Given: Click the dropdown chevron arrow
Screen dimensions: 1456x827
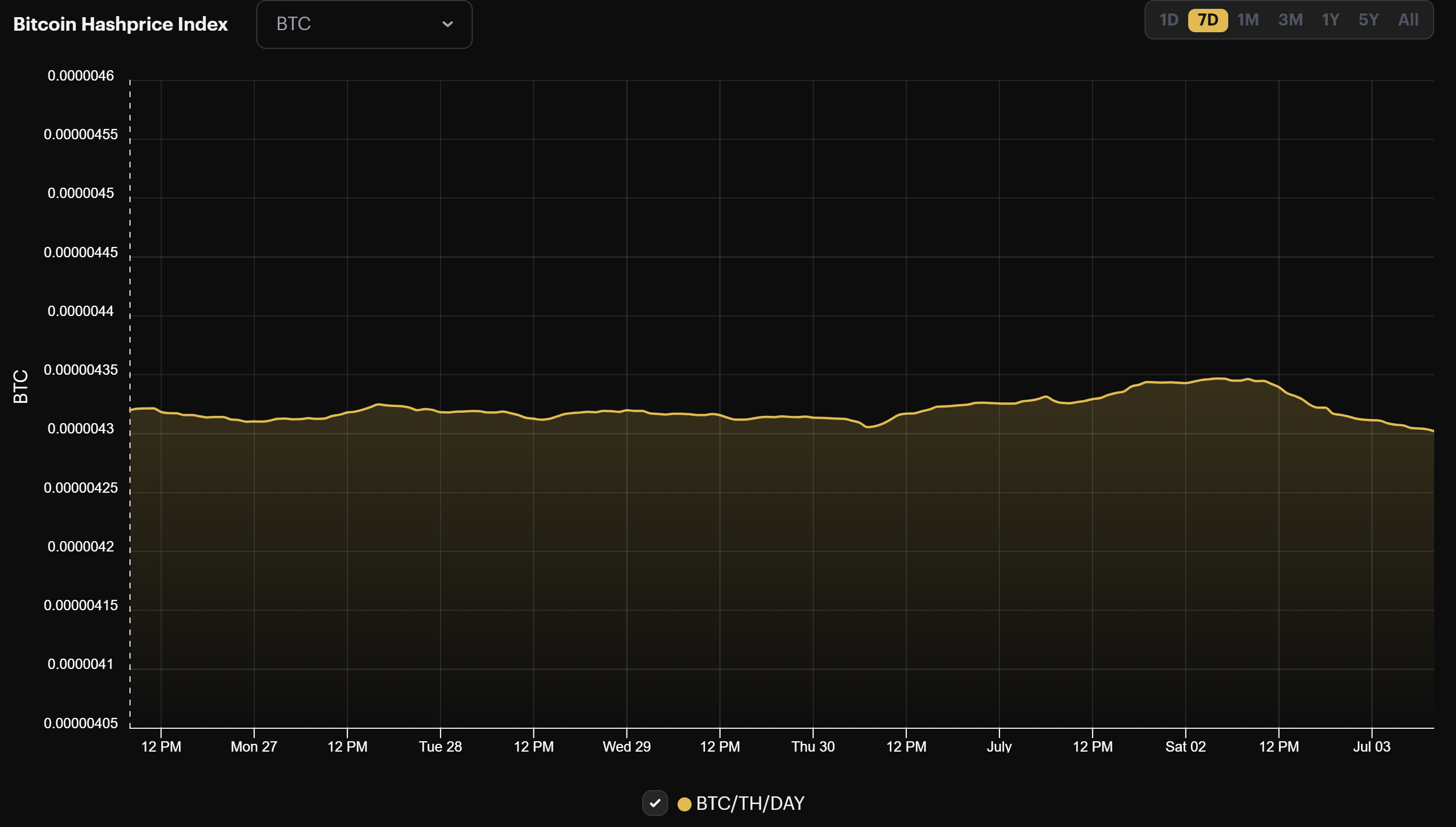Looking at the screenshot, I should (x=448, y=24).
